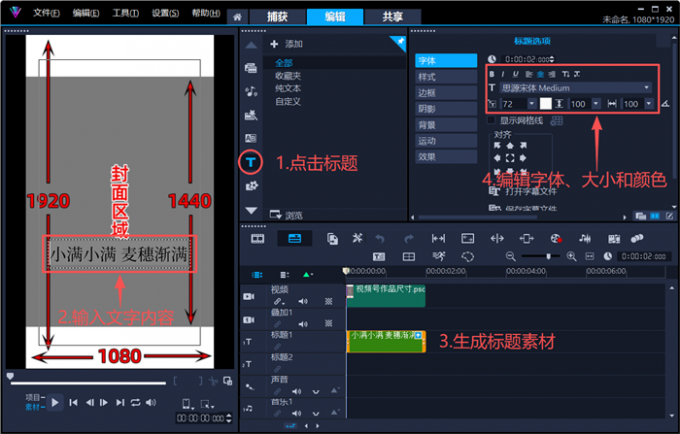Click the 添加 button in library

(287, 44)
